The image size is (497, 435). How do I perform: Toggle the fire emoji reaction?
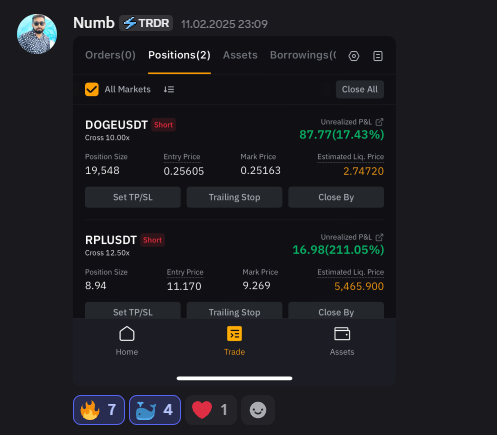pyautogui.click(x=99, y=410)
